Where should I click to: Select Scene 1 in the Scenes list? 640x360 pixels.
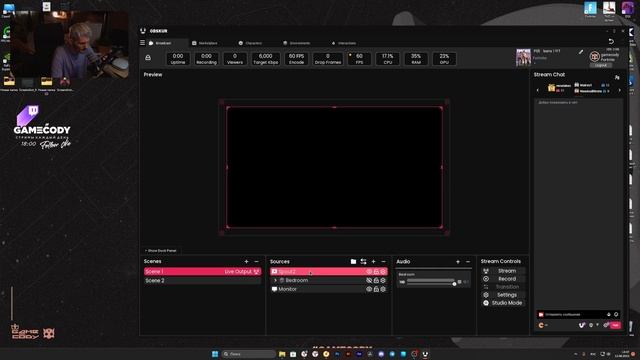(202, 271)
